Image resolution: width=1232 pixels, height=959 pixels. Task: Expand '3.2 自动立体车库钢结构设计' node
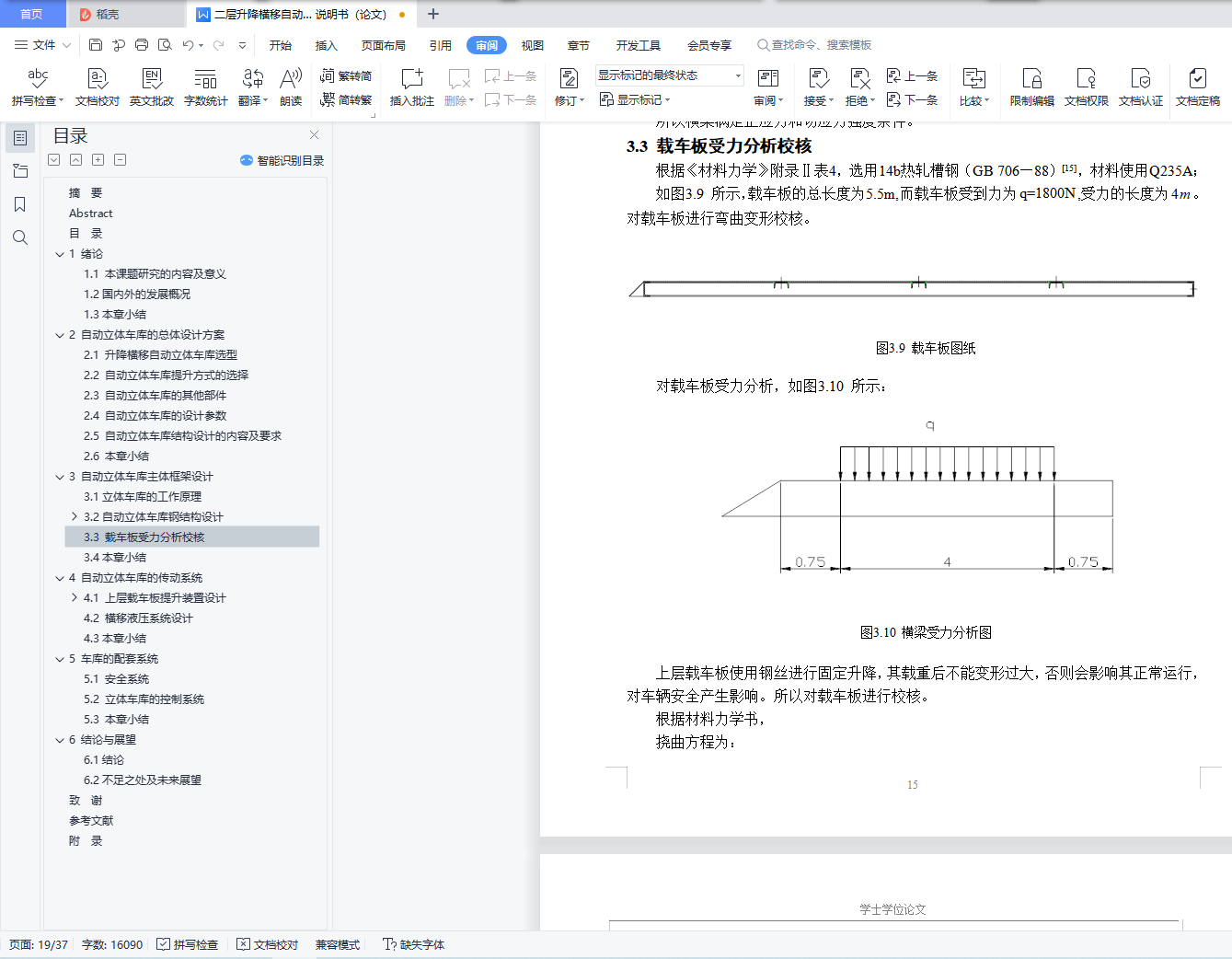(x=75, y=517)
